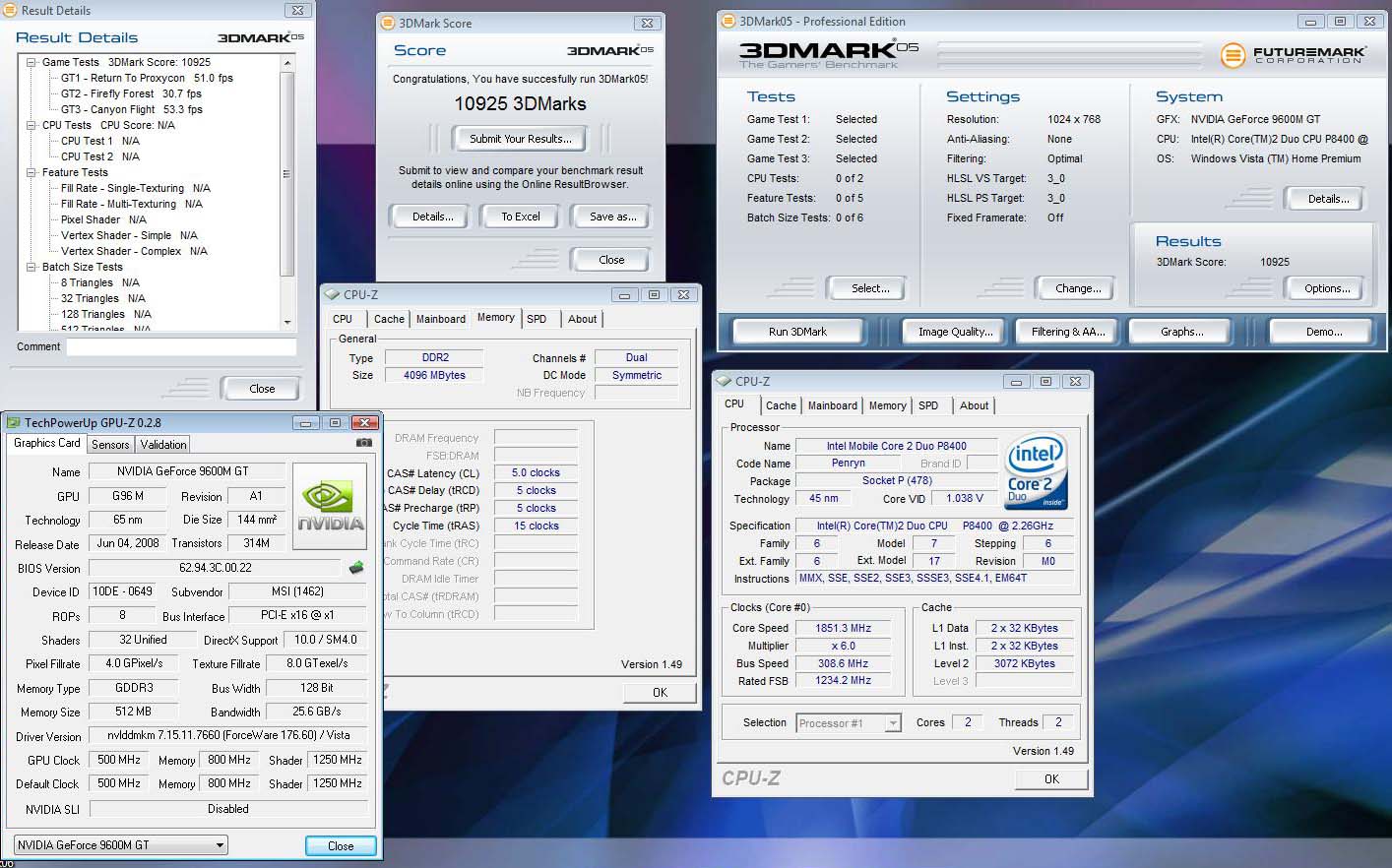
Task: Click Select... under Tests
Action: [870, 288]
